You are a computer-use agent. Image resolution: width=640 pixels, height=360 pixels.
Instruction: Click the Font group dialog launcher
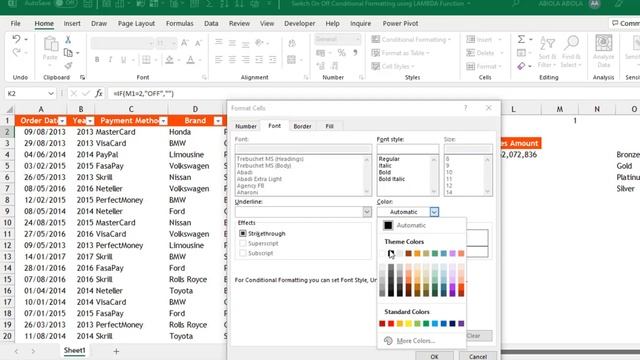tap(204, 77)
